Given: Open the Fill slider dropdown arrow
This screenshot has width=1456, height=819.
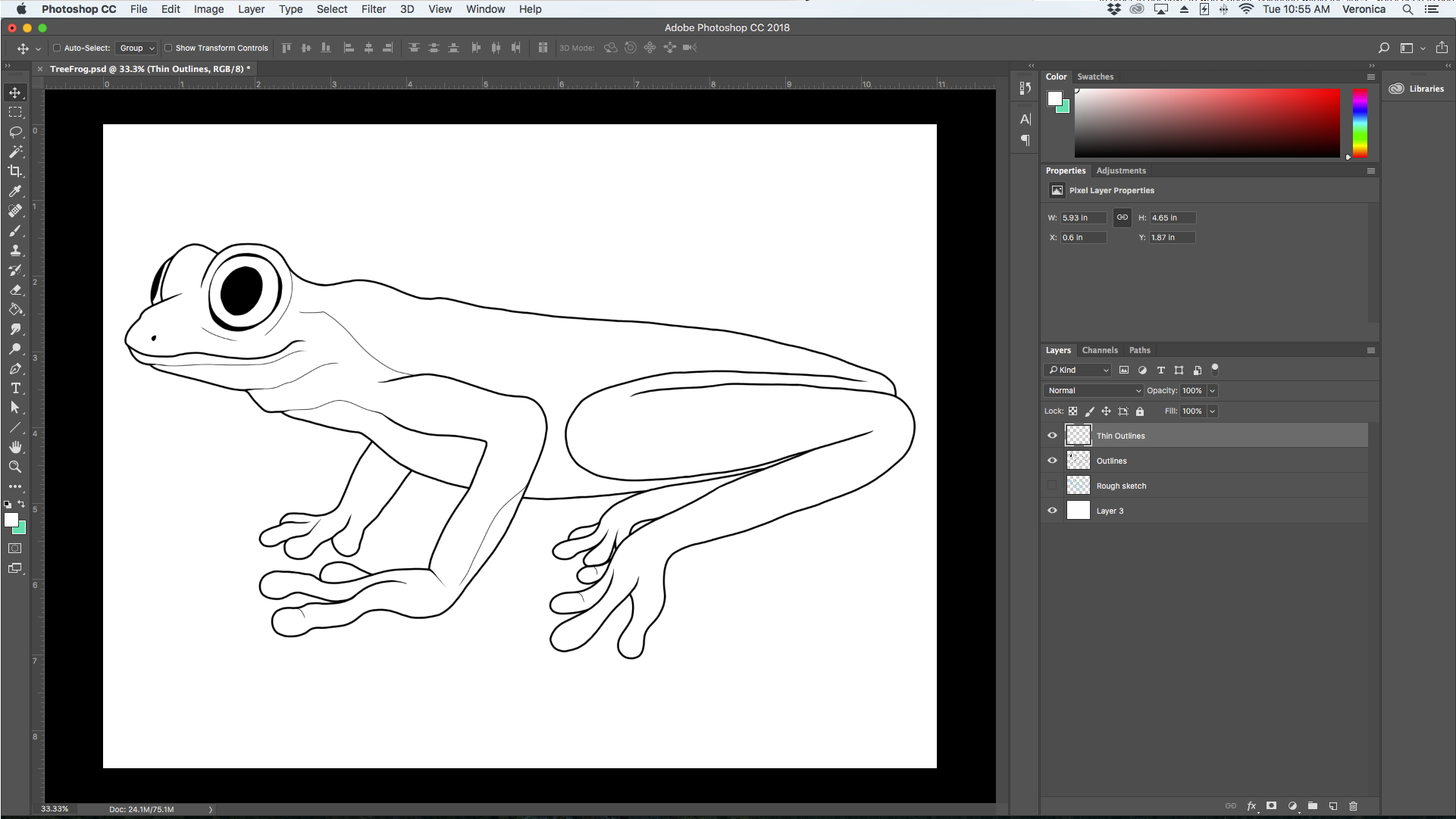Looking at the screenshot, I should 1212,411.
